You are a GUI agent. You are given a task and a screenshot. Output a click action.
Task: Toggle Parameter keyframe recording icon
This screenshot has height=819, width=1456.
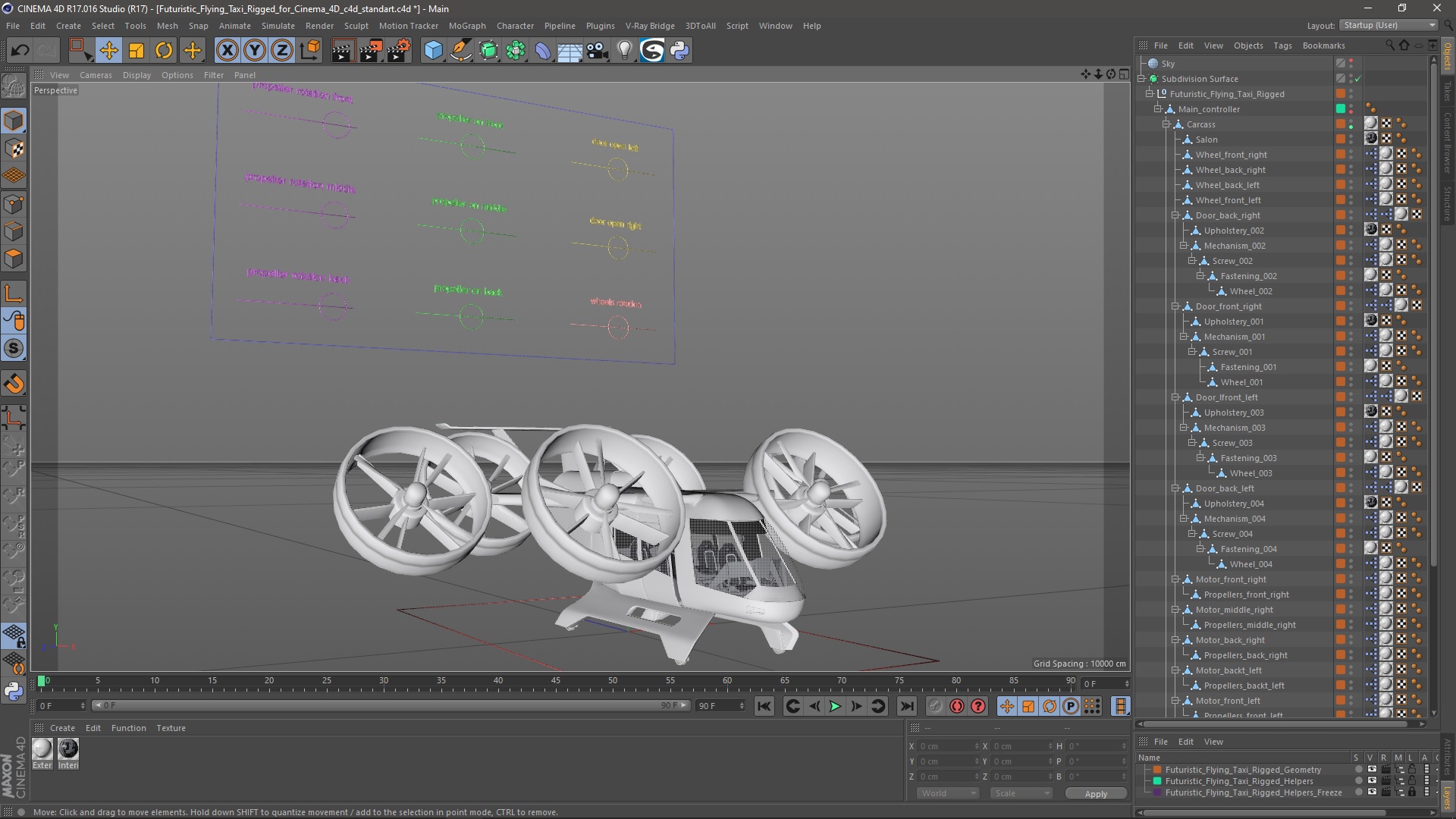click(1071, 707)
